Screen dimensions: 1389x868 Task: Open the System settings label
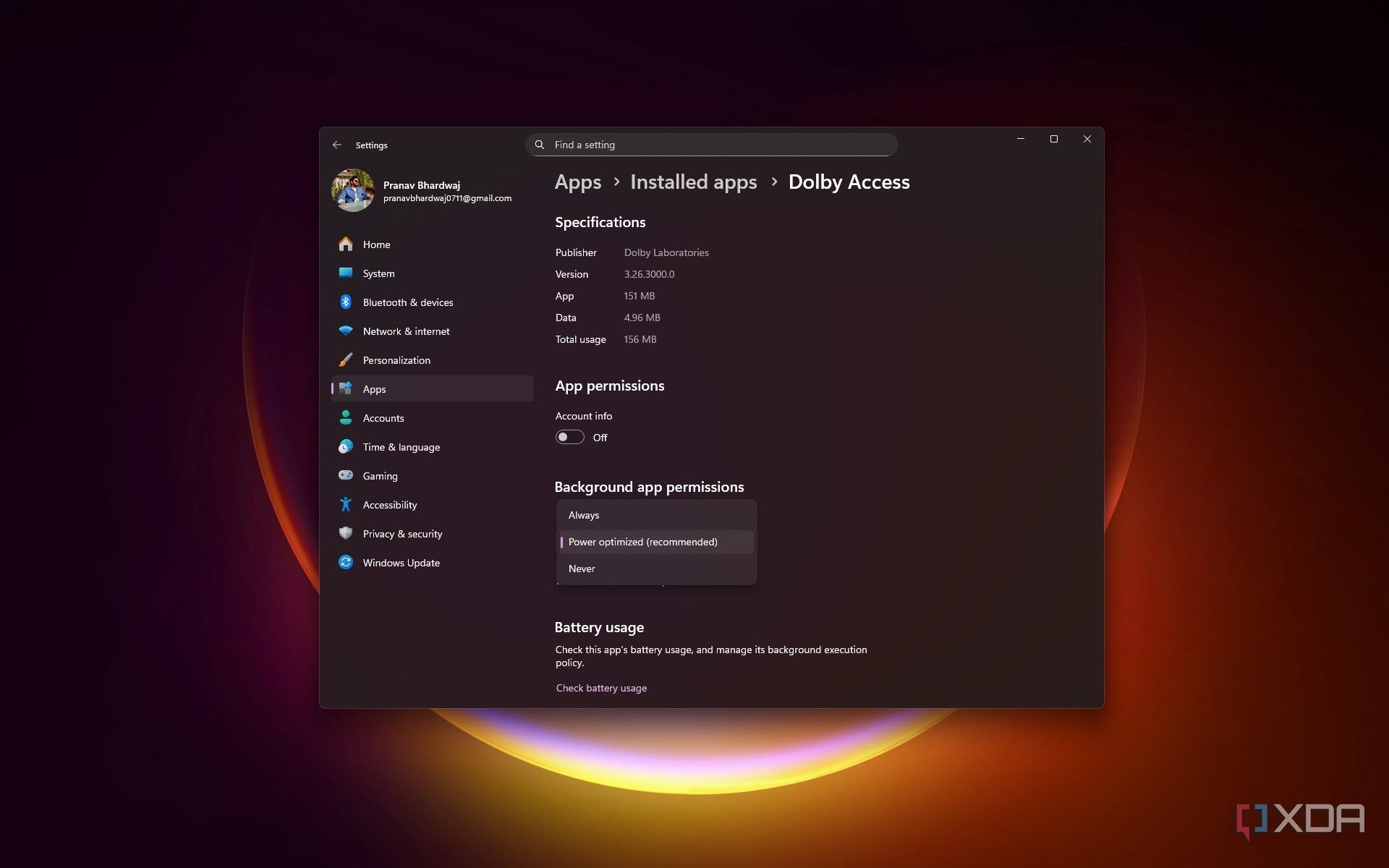tap(378, 273)
